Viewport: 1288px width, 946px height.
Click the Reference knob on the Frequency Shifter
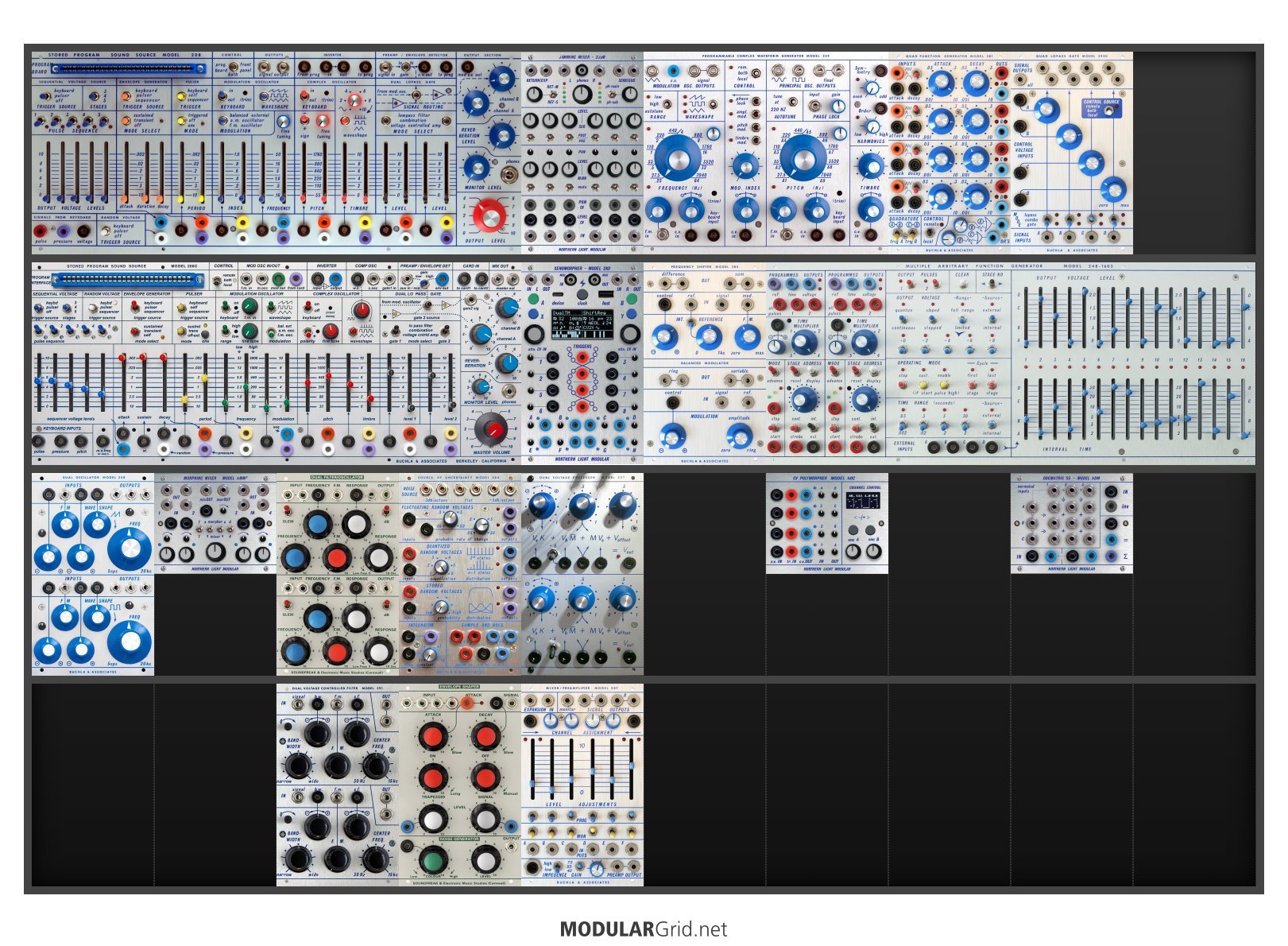point(708,337)
